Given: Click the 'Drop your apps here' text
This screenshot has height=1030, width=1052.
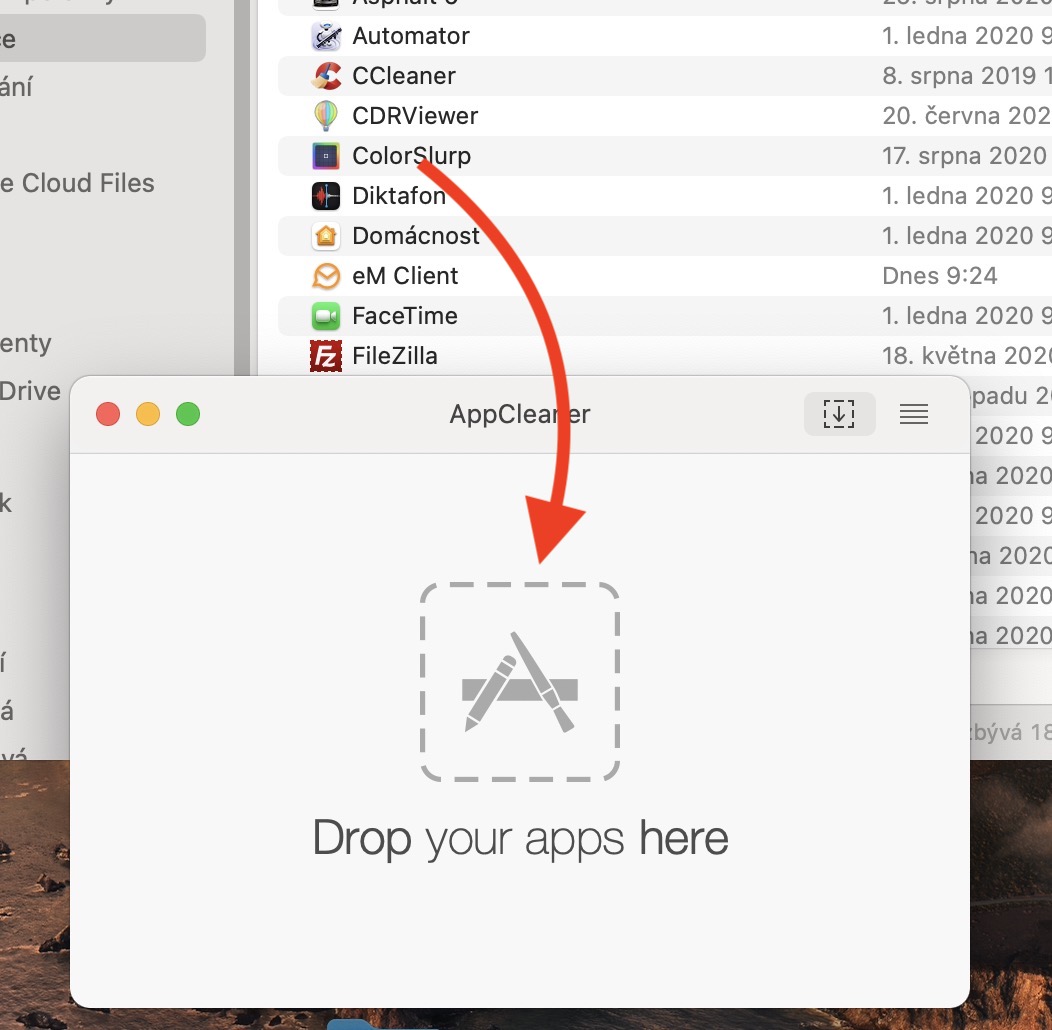Looking at the screenshot, I should pos(521,839).
